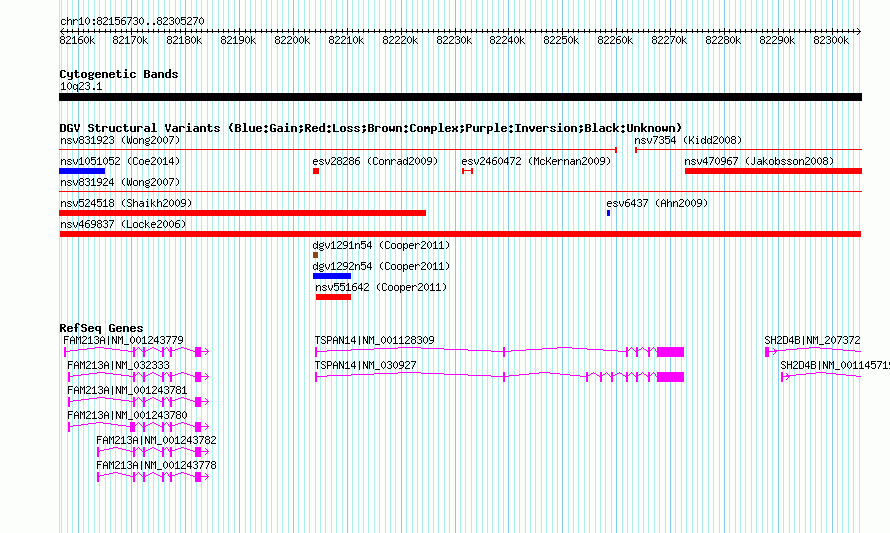Click the esv2460472 (McKernan2009) variant marker
This screenshot has height=533, width=890.
[468, 171]
